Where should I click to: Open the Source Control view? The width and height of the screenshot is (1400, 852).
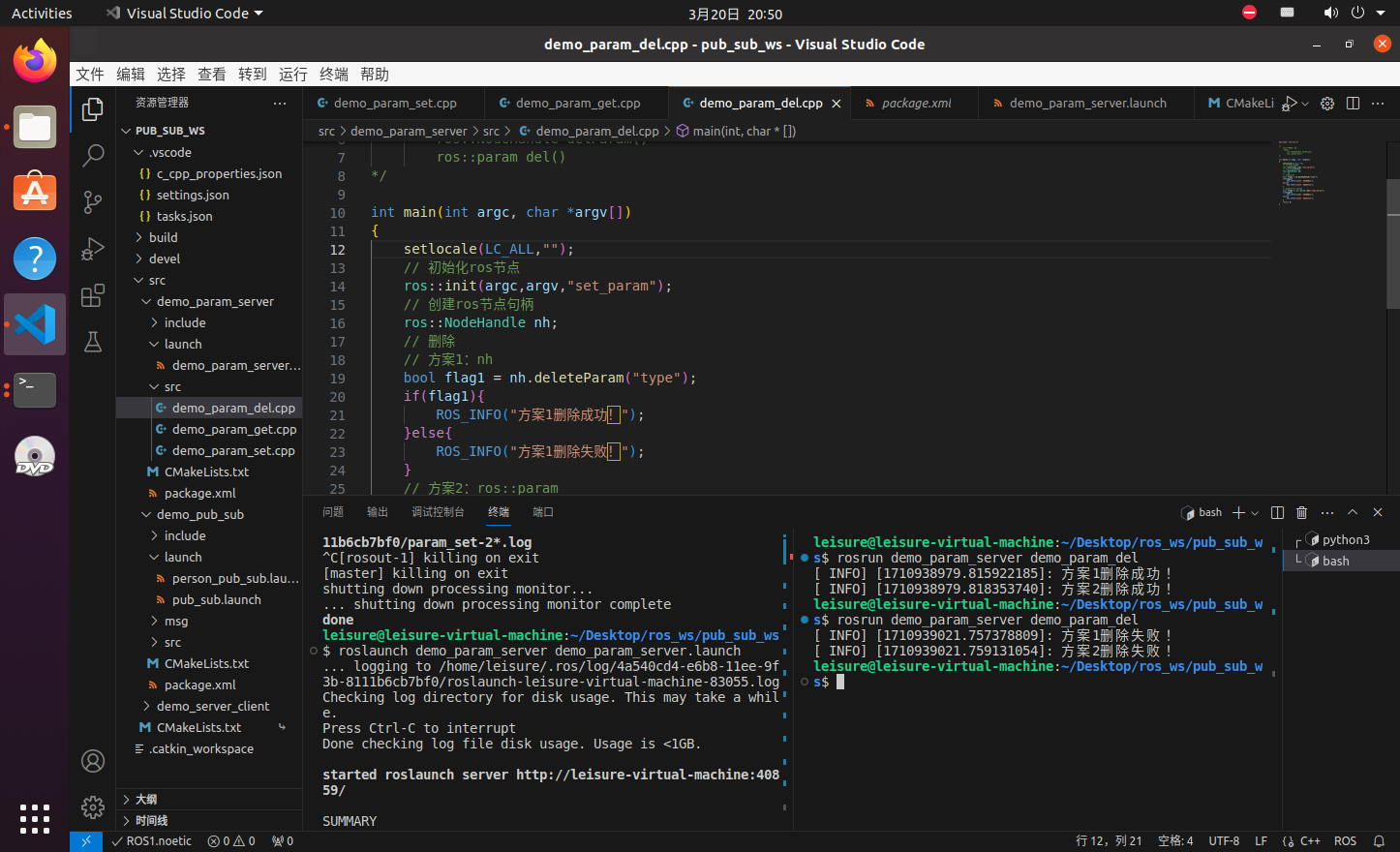(93, 201)
